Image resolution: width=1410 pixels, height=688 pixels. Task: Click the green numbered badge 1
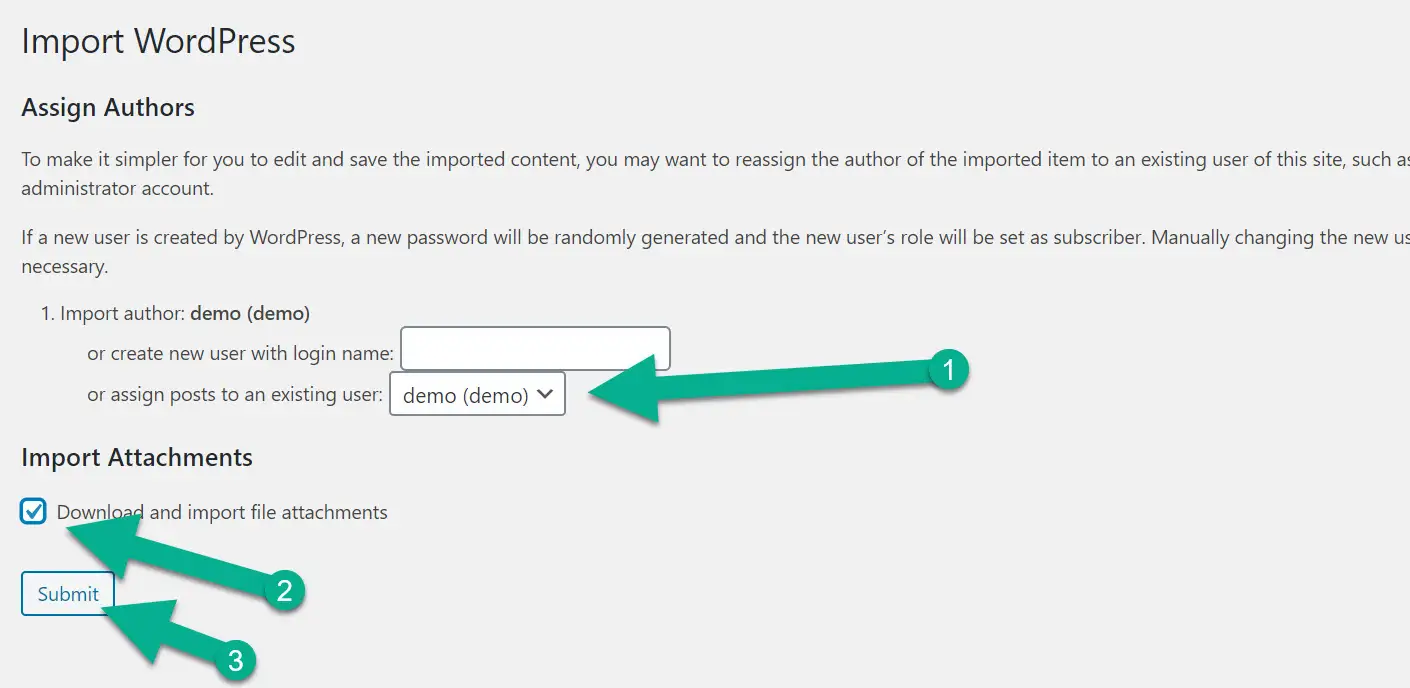(x=946, y=369)
